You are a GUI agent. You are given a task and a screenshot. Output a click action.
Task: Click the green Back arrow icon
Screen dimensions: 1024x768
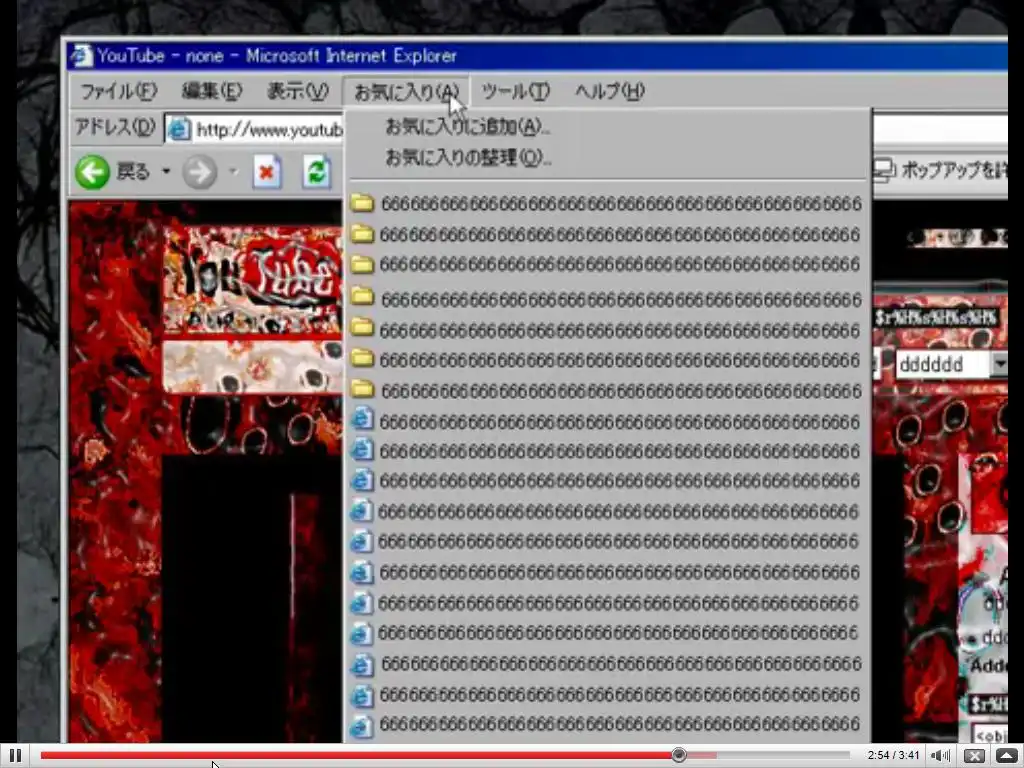(x=92, y=172)
